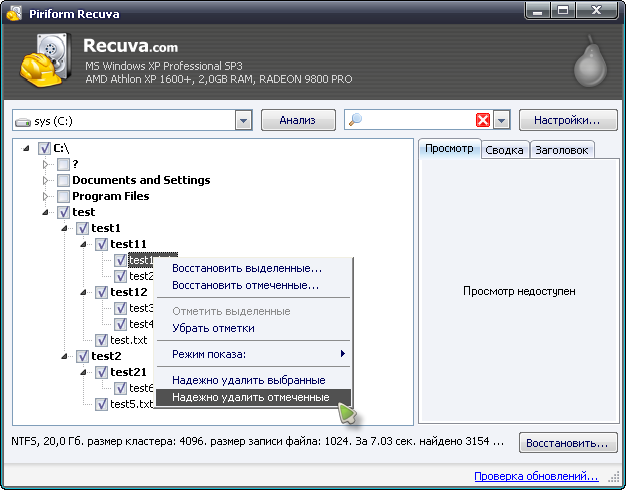This screenshot has height=490, width=626.
Task: Expand the '?' folder node
Action: point(45,164)
